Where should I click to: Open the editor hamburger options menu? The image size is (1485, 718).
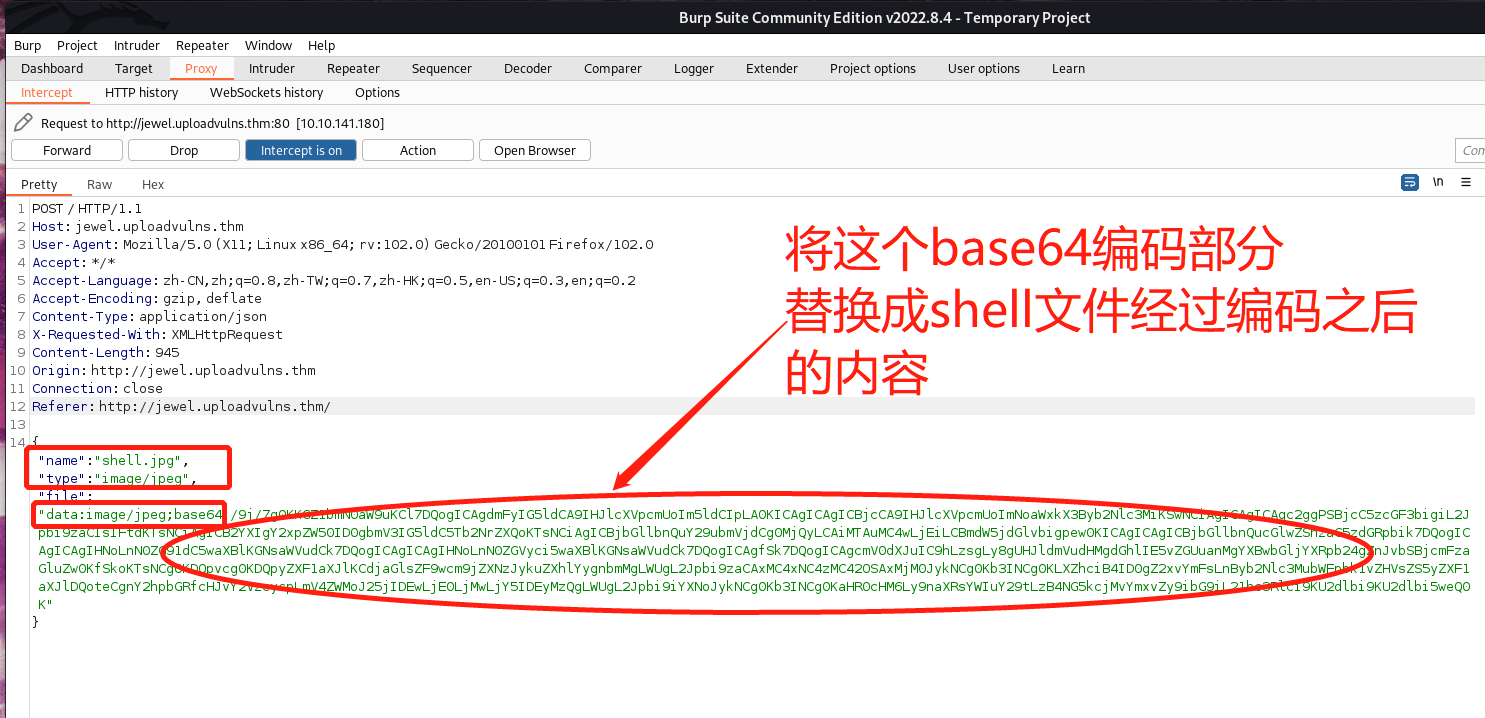click(1466, 182)
